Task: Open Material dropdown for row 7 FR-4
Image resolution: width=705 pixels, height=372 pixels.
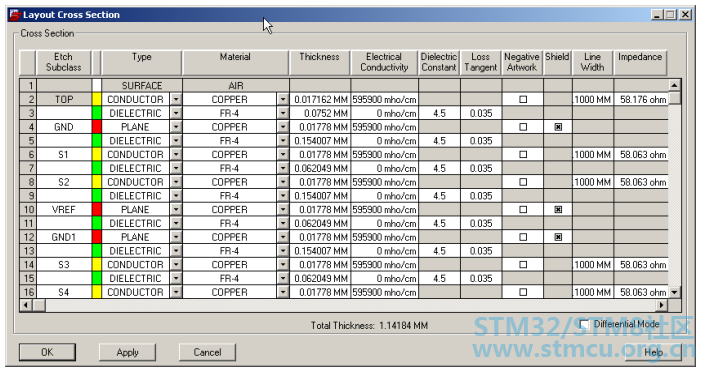Action: [x=283, y=168]
